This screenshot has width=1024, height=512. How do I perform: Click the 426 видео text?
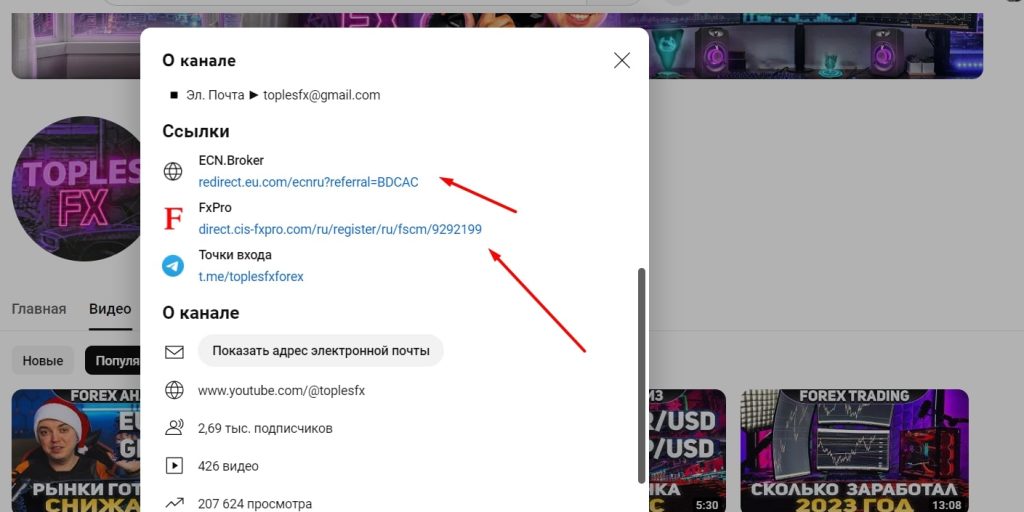coord(228,466)
